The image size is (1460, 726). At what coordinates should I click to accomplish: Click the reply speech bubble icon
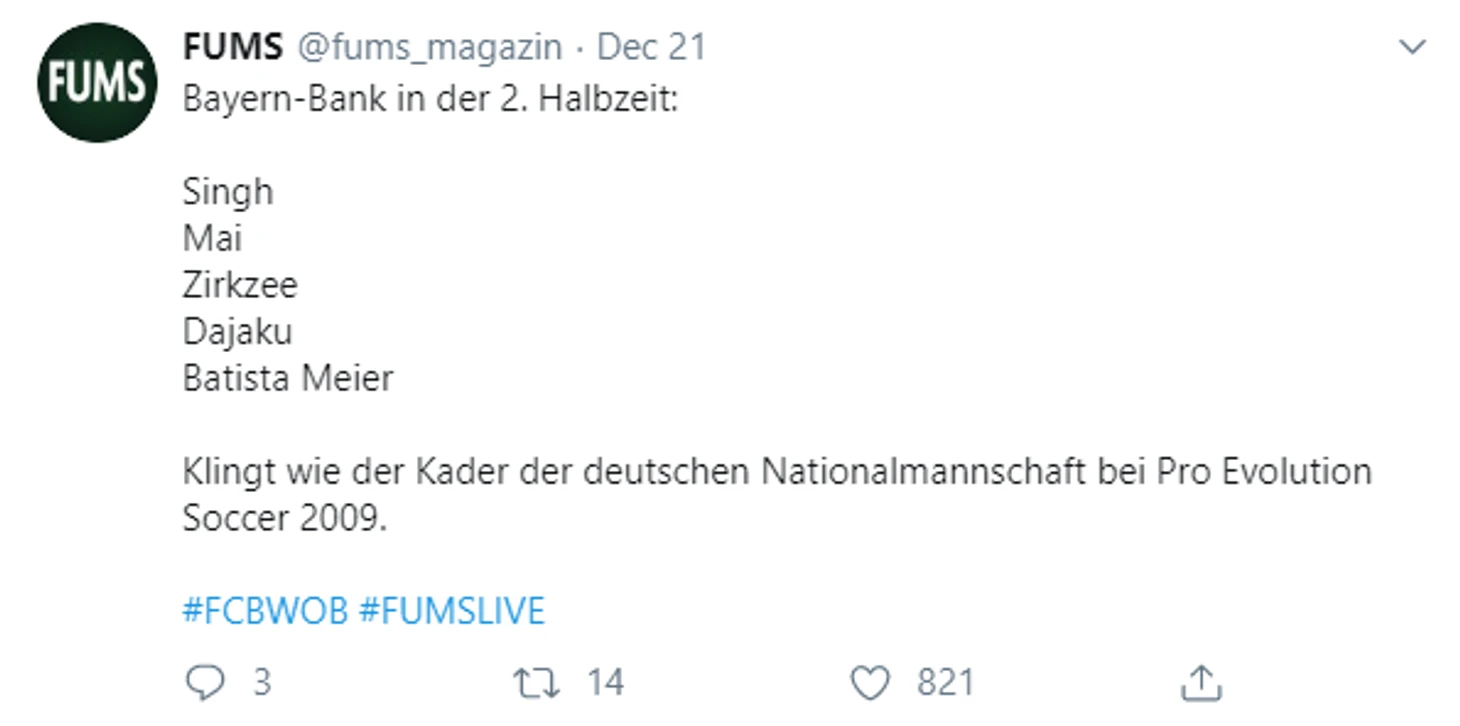coord(206,683)
